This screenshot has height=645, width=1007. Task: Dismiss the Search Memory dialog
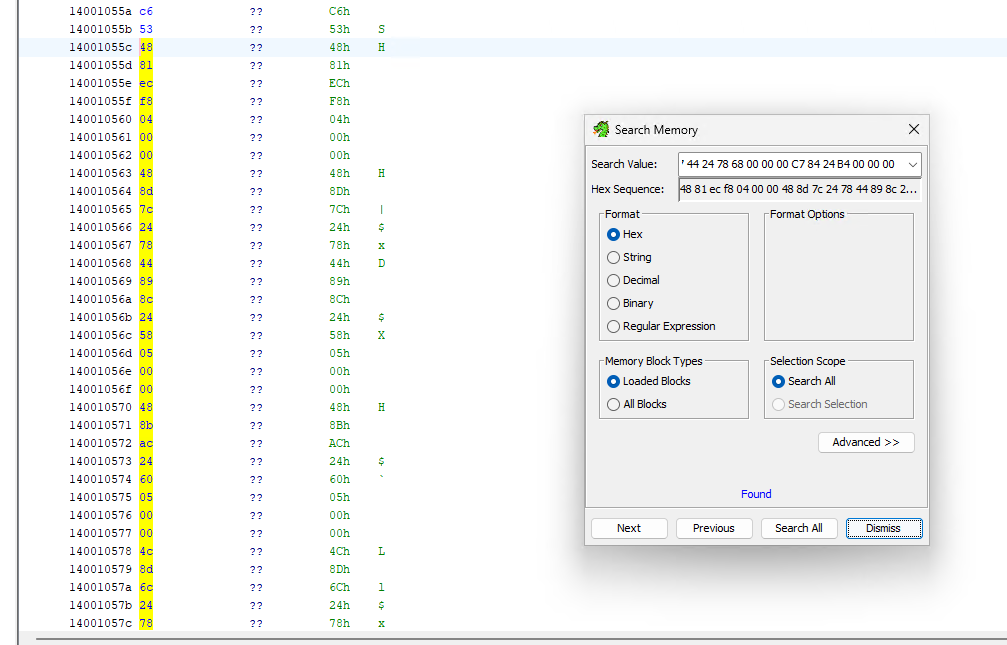883,528
